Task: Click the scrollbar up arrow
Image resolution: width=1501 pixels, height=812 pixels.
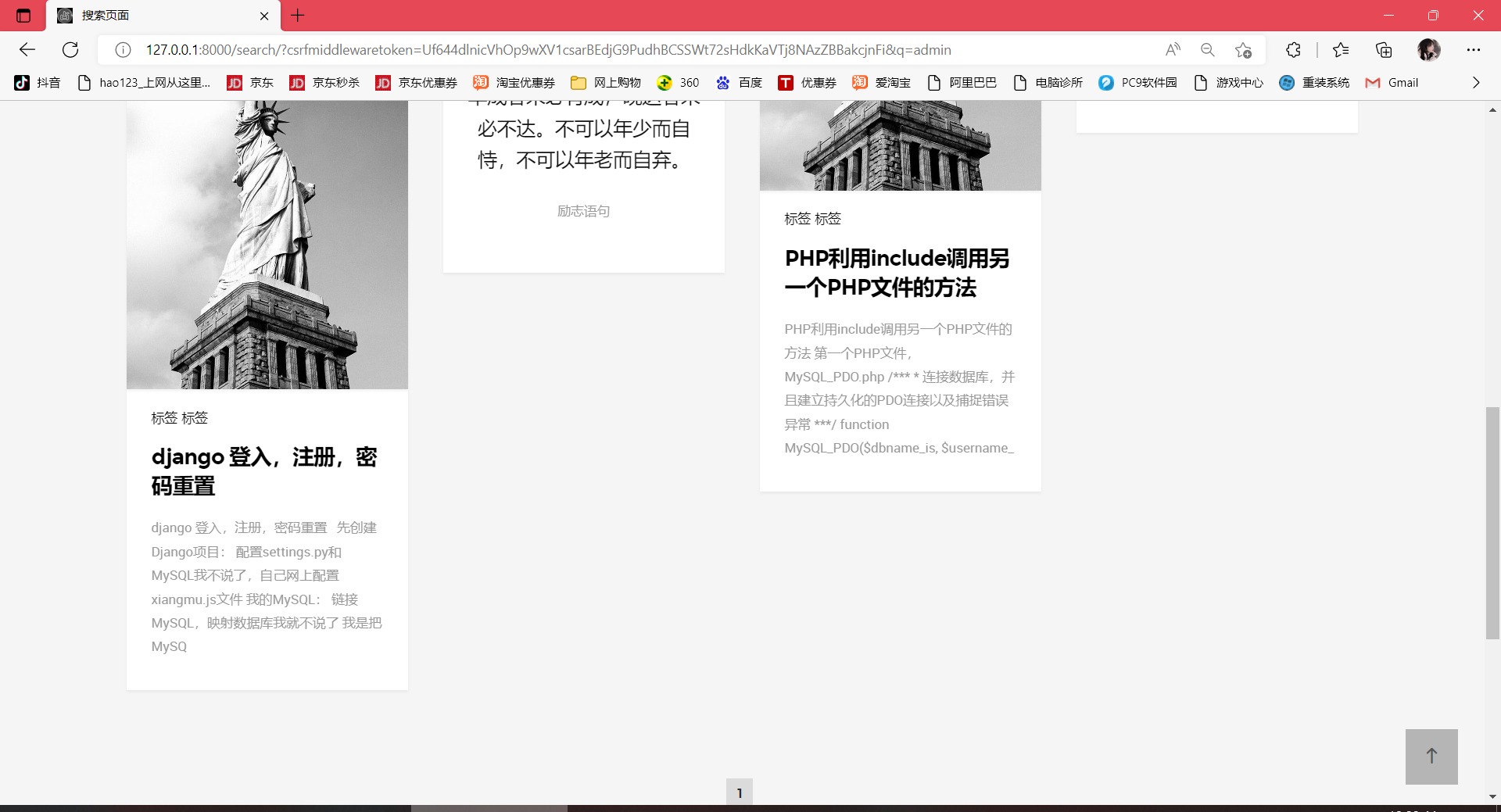Action: 1492,110
